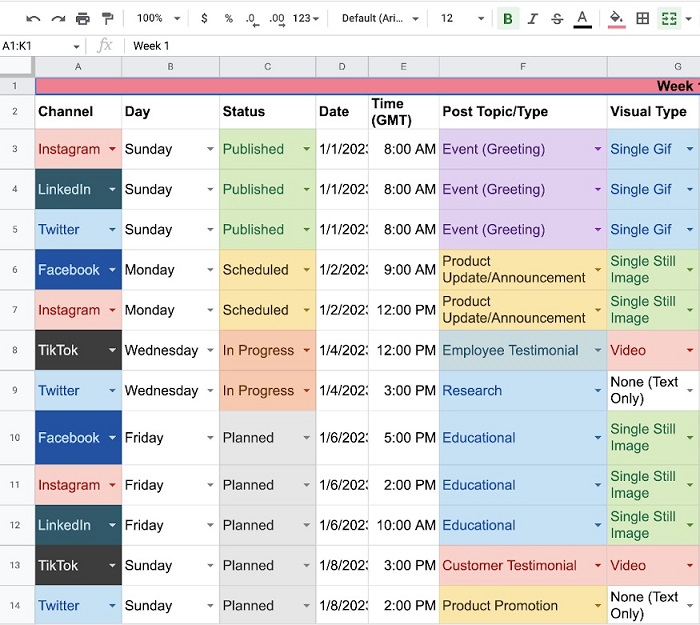Screen dimensions: 700x625
Task: Open In Progress status dropdown in row 8
Action: (307, 350)
